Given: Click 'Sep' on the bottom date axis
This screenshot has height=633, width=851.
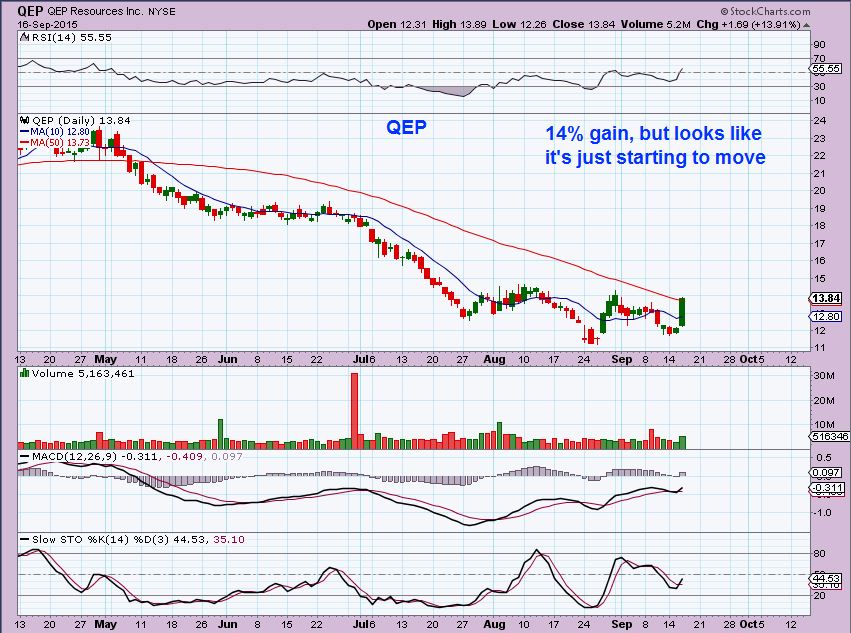Looking at the screenshot, I should tap(621, 624).
